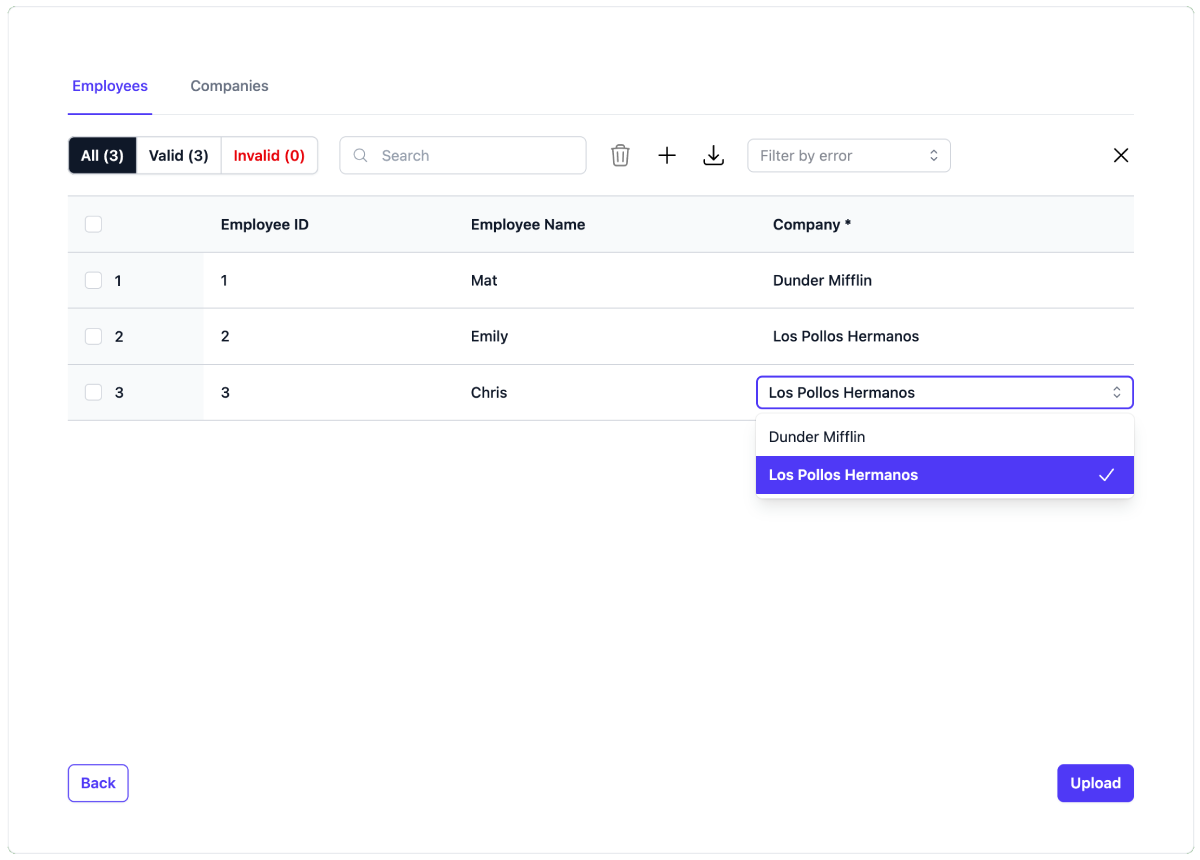
Task: Click the search magnifier icon
Action: point(361,155)
